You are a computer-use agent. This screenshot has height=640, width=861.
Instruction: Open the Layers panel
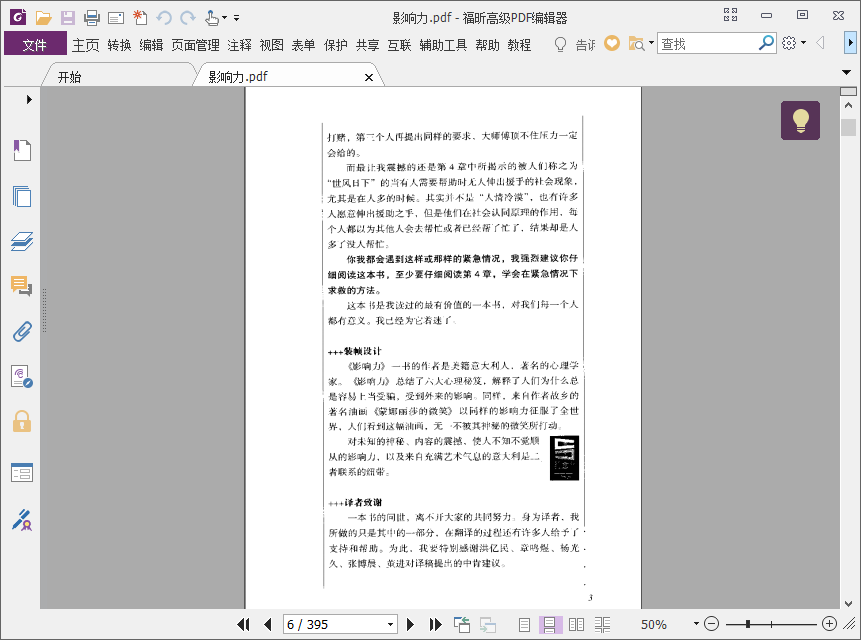pyautogui.click(x=22, y=241)
